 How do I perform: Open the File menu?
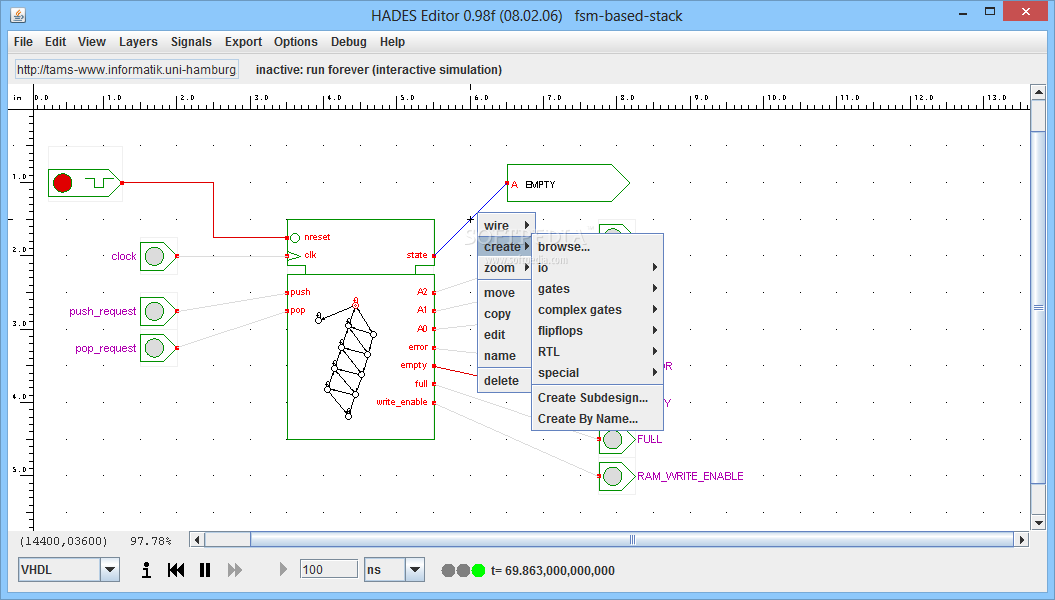[24, 42]
